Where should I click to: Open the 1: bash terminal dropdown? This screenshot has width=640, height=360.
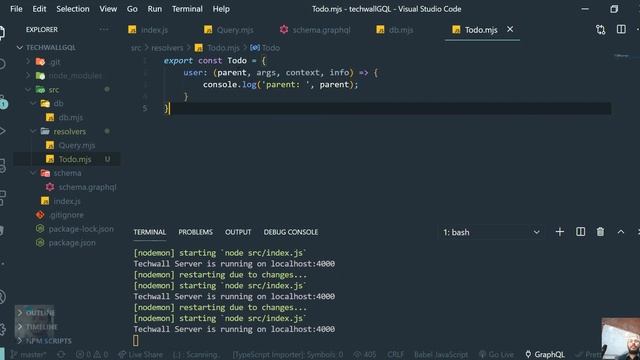pos(491,232)
